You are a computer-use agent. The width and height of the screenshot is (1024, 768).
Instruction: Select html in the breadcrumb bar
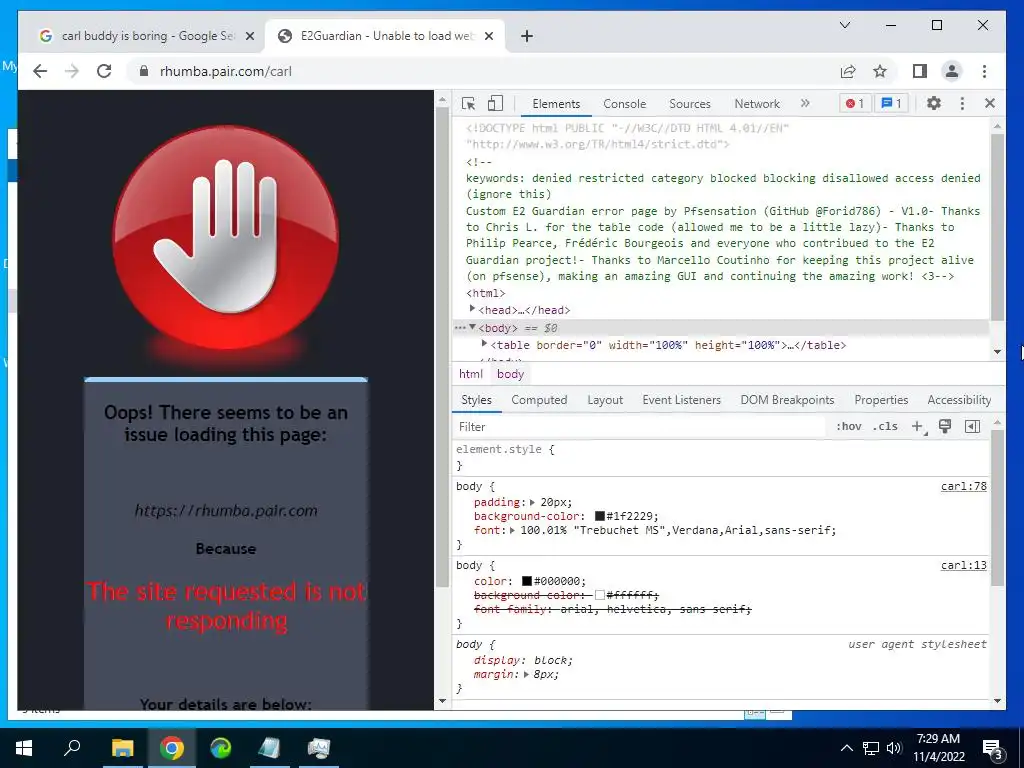point(470,374)
